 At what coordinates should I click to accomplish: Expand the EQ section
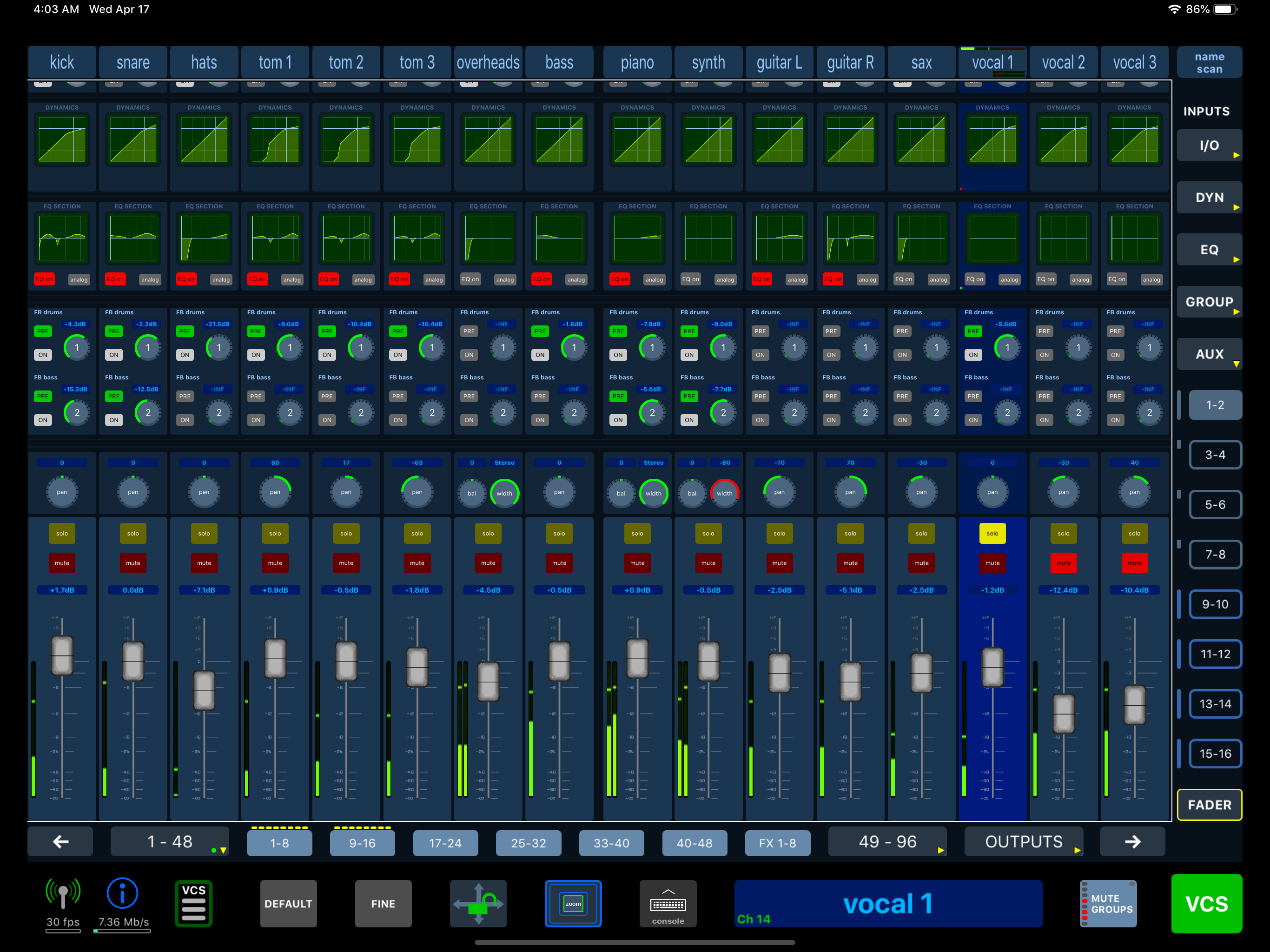tap(1209, 250)
